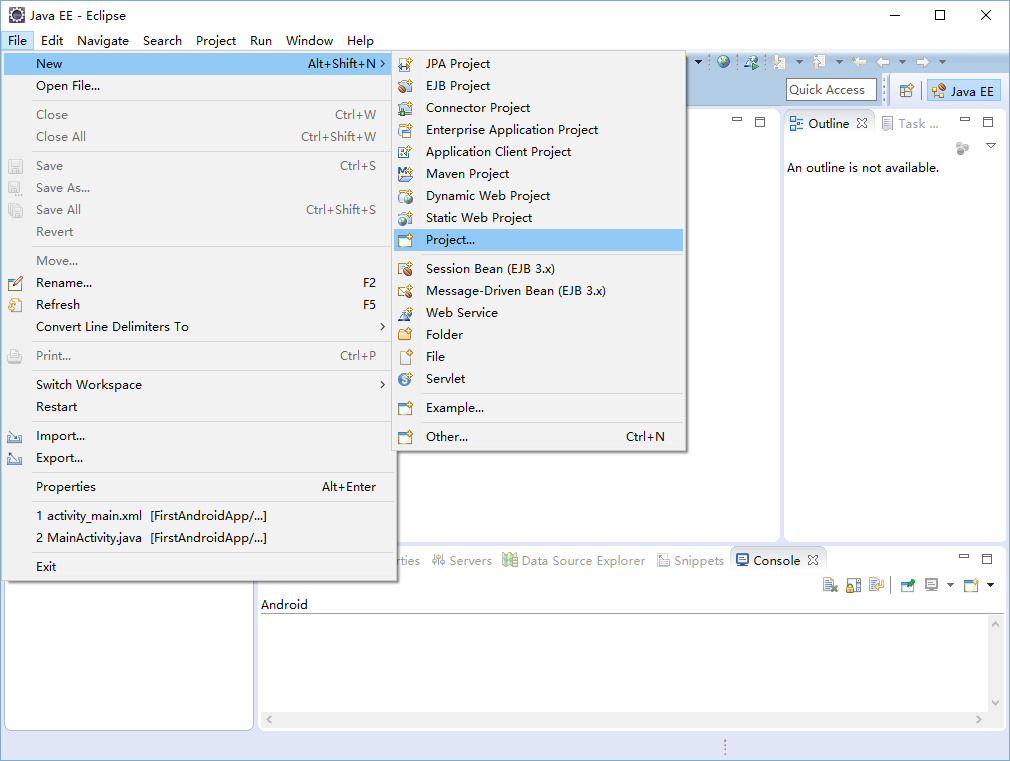Open the Window menu
The image size is (1010, 761).
(309, 41)
